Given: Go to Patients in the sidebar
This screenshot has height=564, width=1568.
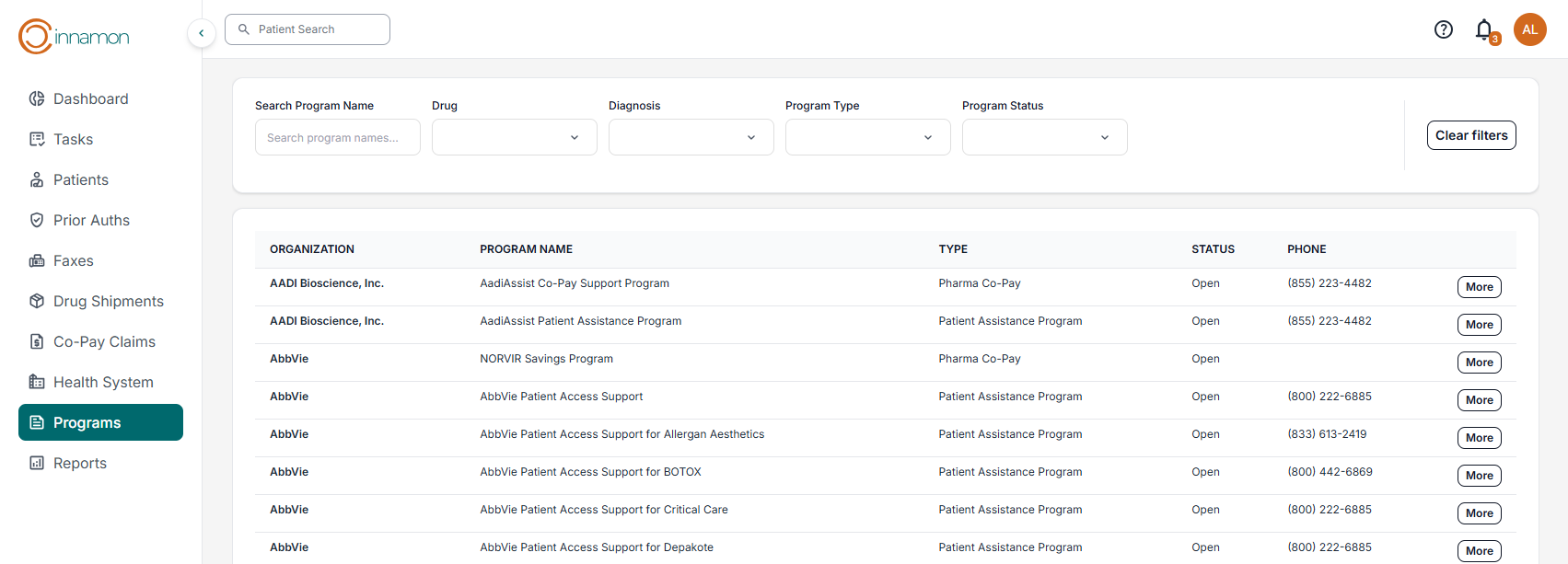Looking at the screenshot, I should [81, 179].
